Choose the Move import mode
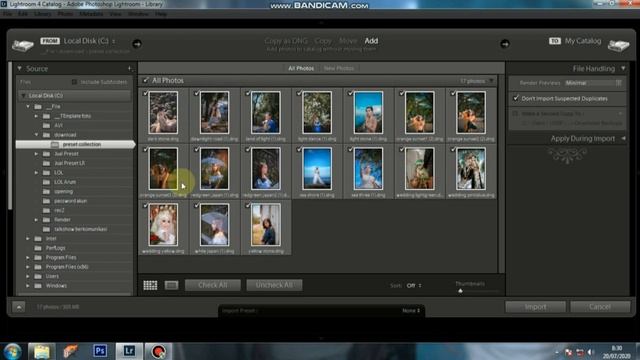This screenshot has width=640, height=360. point(348,41)
